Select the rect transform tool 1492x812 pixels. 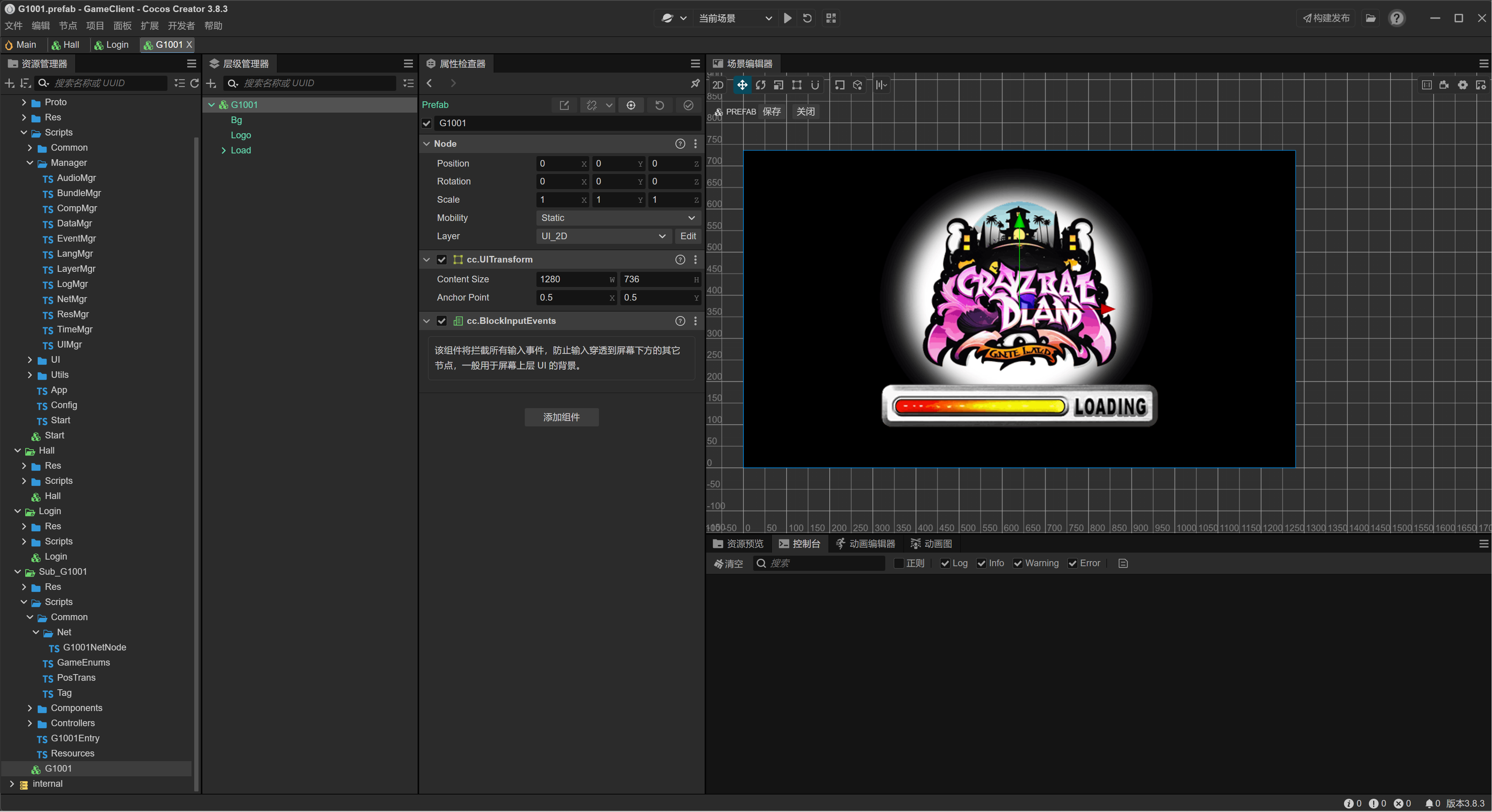pos(797,85)
